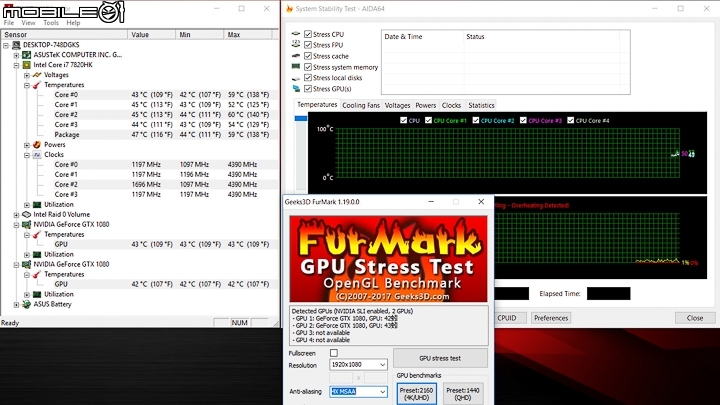Image resolution: width=720 pixels, height=405 pixels.
Task: Collapse the CPU Temperatures node
Action: (27, 85)
